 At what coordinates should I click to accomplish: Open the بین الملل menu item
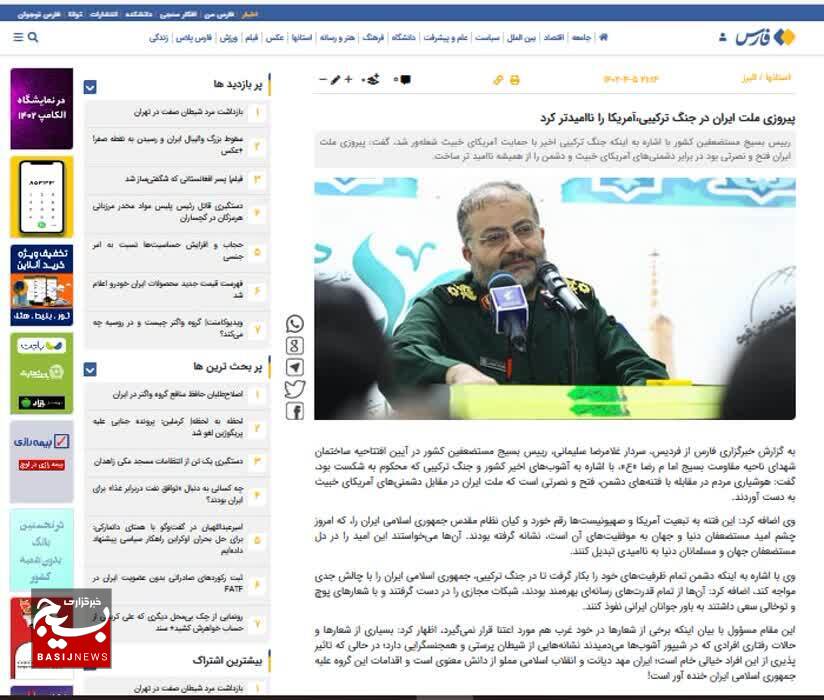point(521,37)
